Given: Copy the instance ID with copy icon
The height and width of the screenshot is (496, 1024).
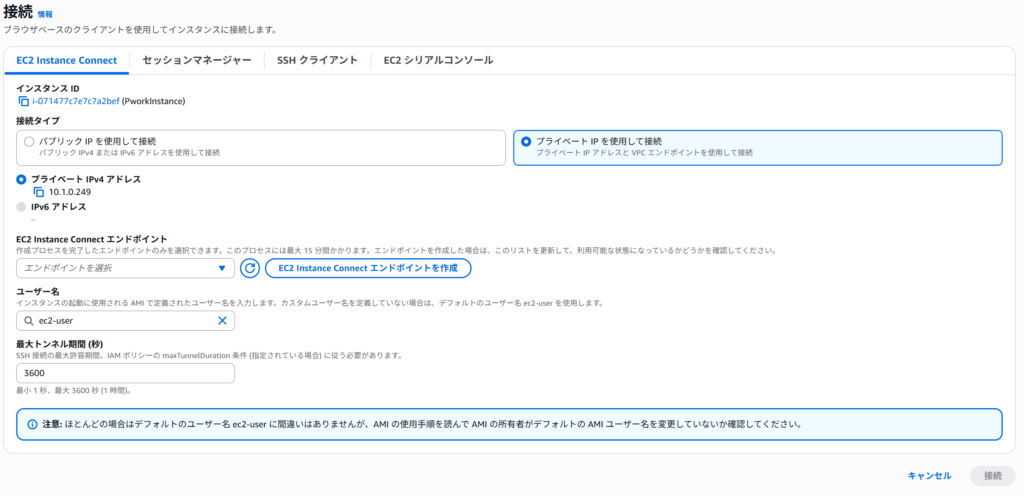Looking at the screenshot, I should (x=23, y=101).
